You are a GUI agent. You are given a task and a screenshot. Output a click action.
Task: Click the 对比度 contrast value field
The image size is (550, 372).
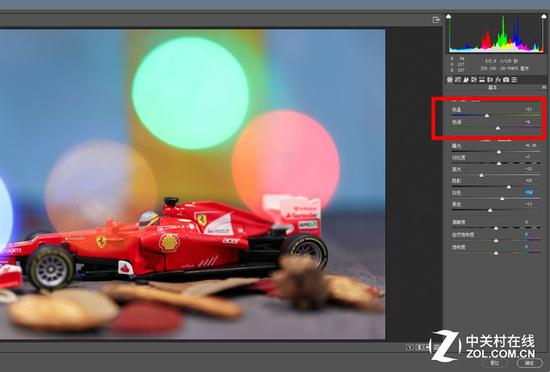(x=528, y=157)
